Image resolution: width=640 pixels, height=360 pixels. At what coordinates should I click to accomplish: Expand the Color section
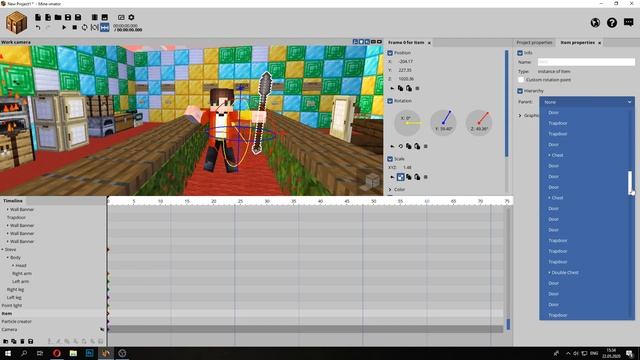pos(390,189)
